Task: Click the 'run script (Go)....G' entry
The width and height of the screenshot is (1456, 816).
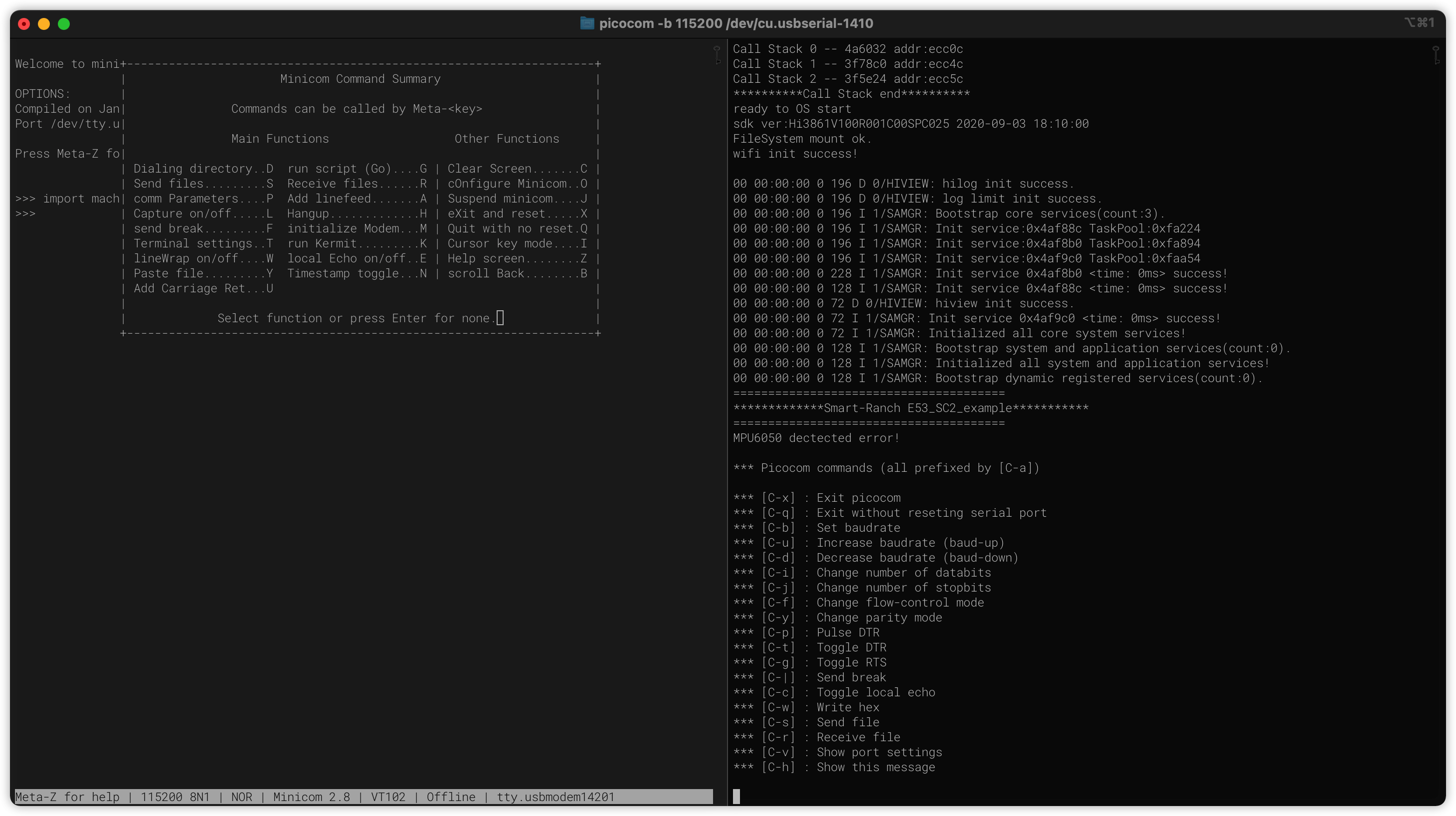Action: pos(357,169)
